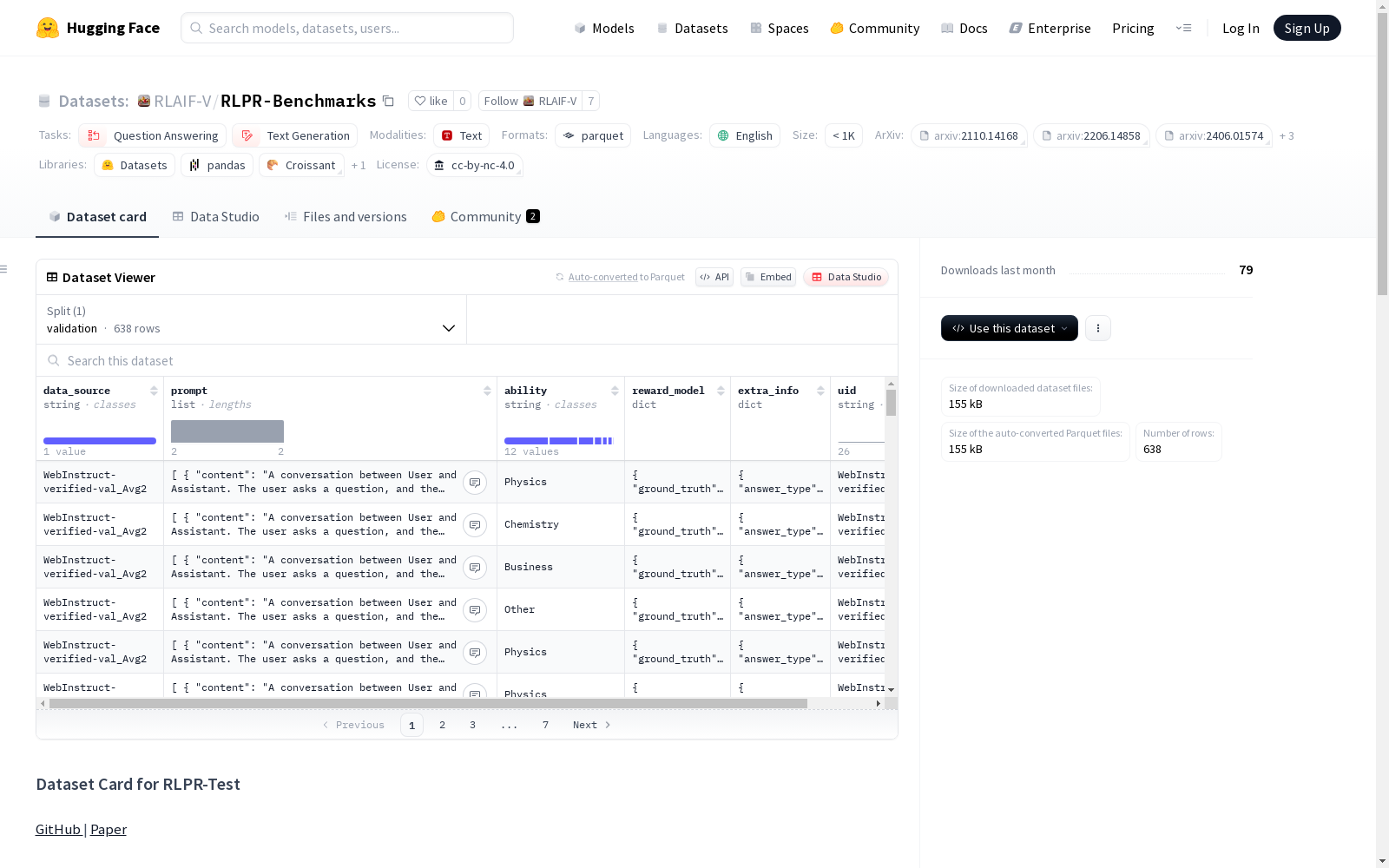Open Spaces in the top navigation
The image size is (1389, 868).
click(x=780, y=28)
